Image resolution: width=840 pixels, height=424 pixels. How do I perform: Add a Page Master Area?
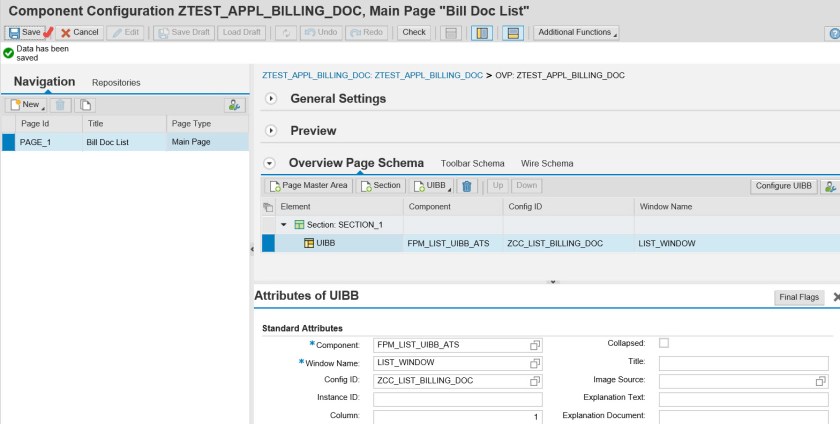(309, 186)
